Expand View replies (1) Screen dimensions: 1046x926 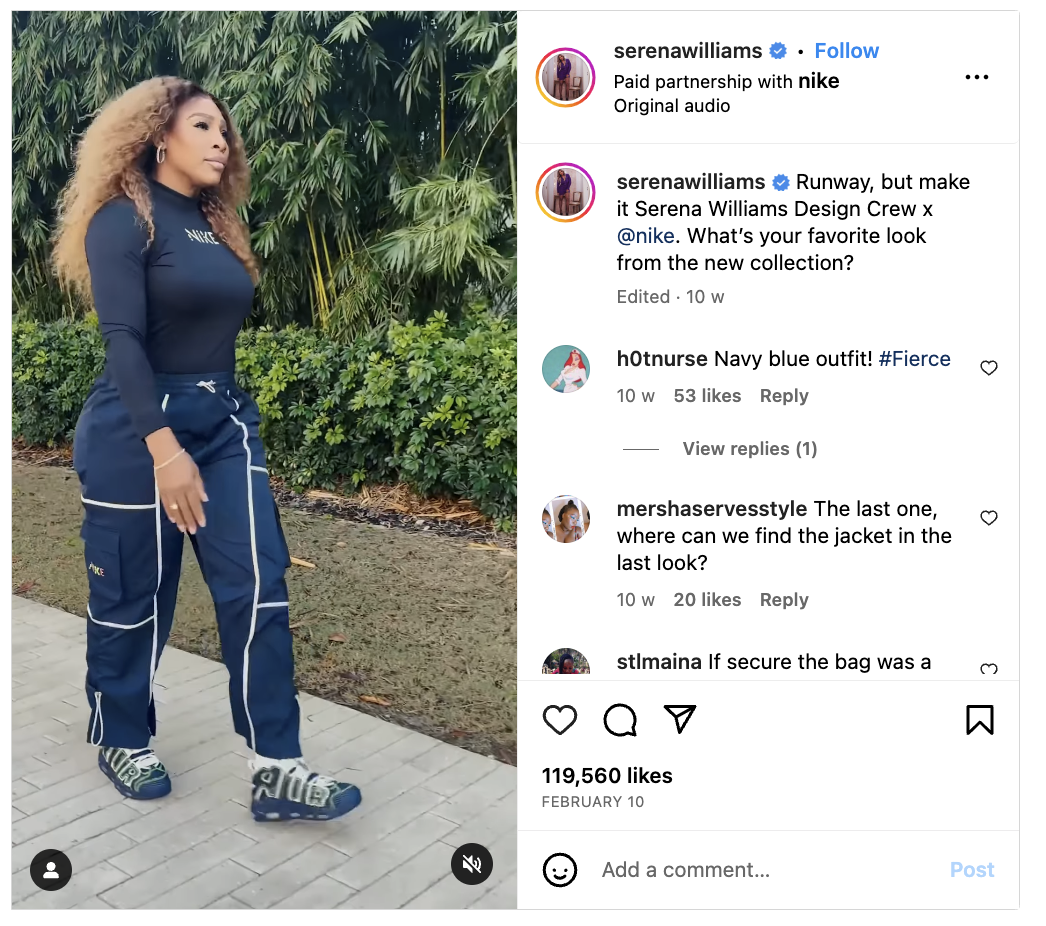749,449
